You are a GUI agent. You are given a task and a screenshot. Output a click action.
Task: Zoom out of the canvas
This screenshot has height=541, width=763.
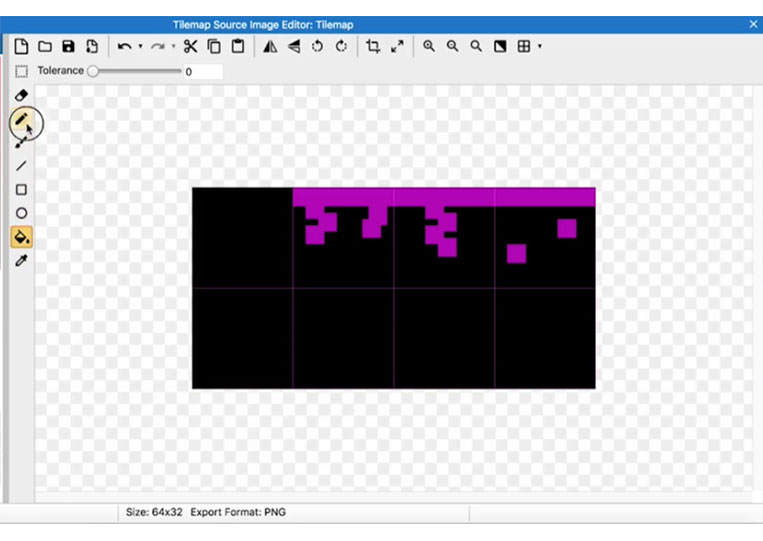[453, 47]
